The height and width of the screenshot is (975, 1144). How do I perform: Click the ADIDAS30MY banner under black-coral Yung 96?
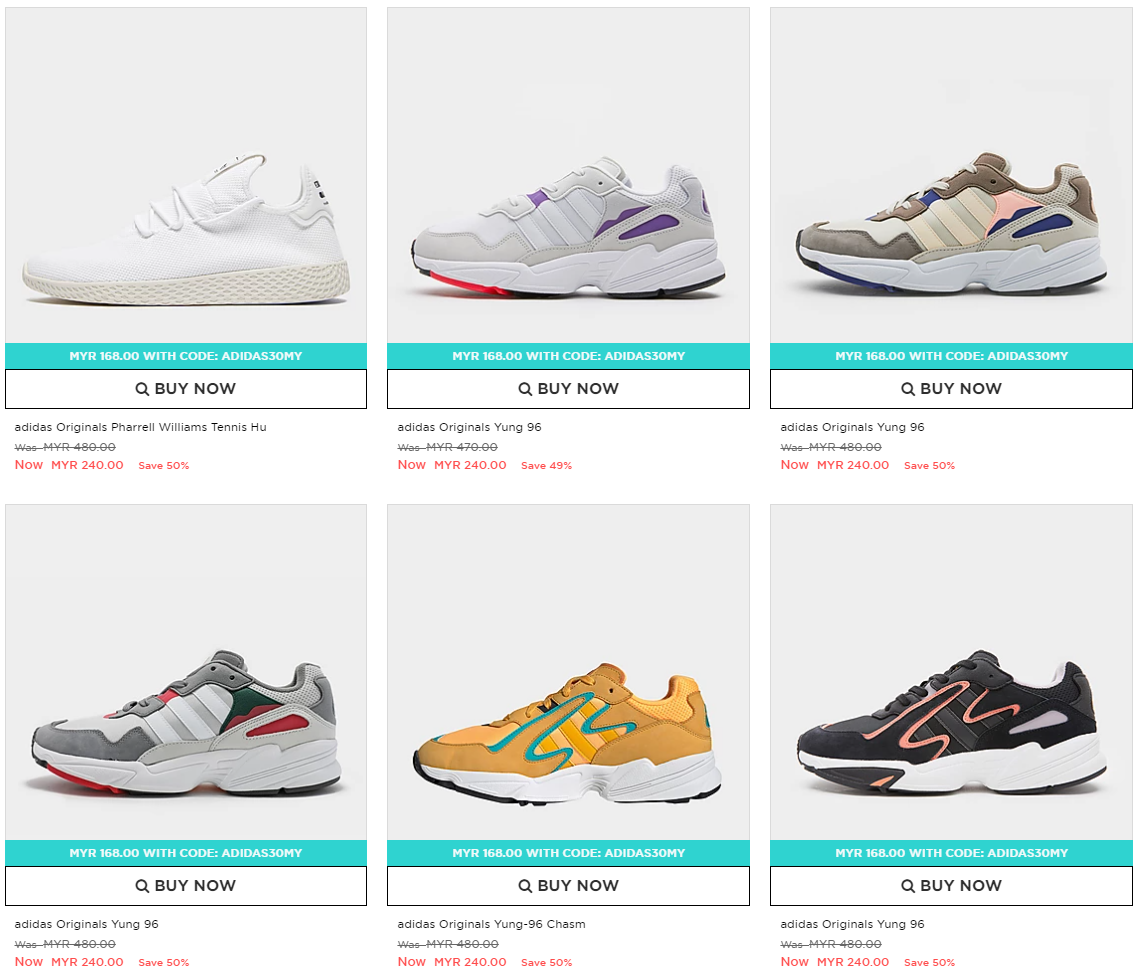951,853
